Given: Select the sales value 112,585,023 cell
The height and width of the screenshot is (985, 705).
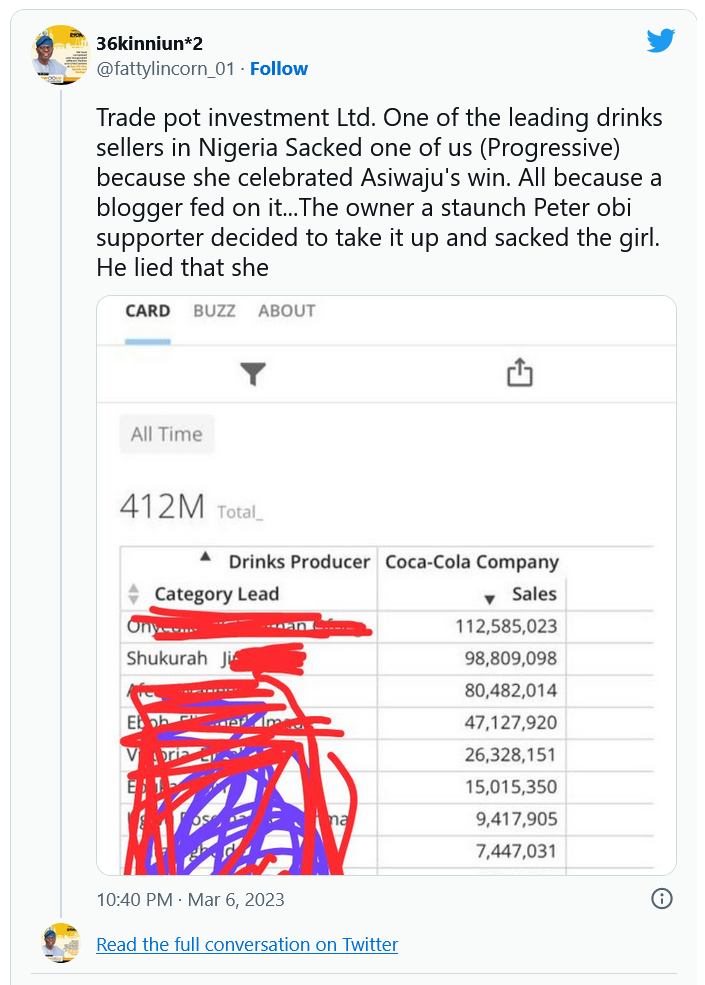Looking at the screenshot, I should pyautogui.click(x=505, y=626).
